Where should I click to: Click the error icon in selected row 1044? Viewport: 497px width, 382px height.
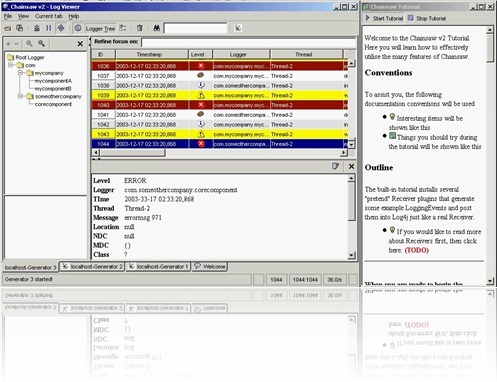pyautogui.click(x=201, y=144)
